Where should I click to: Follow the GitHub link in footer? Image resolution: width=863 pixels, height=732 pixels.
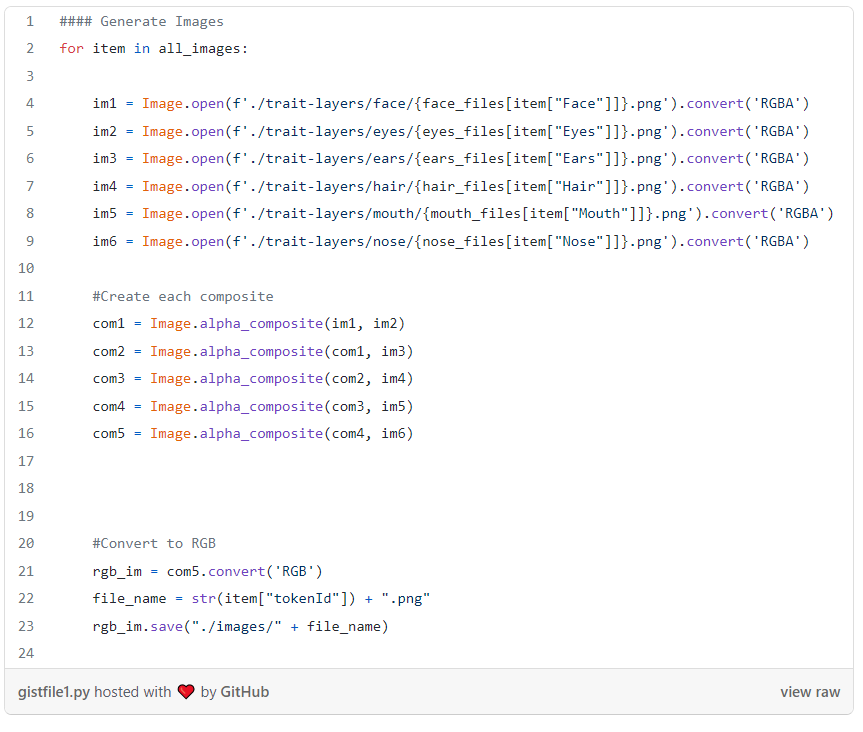[244, 692]
